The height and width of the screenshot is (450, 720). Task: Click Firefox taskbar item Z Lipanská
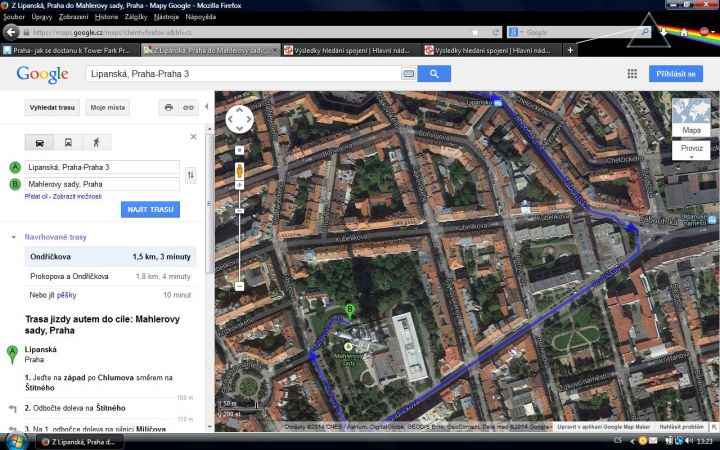click(x=81, y=442)
